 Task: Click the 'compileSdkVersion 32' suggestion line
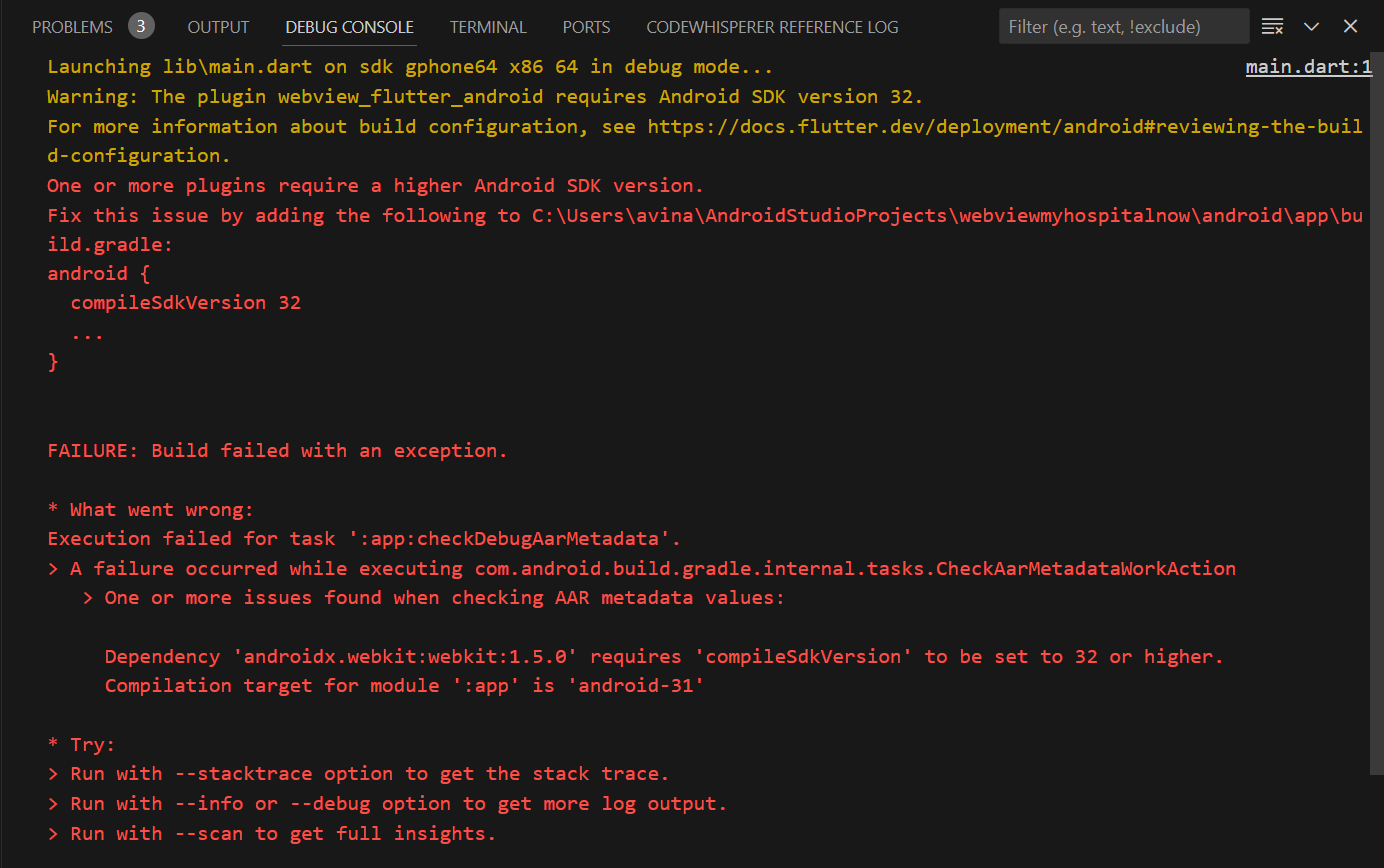(186, 303)
